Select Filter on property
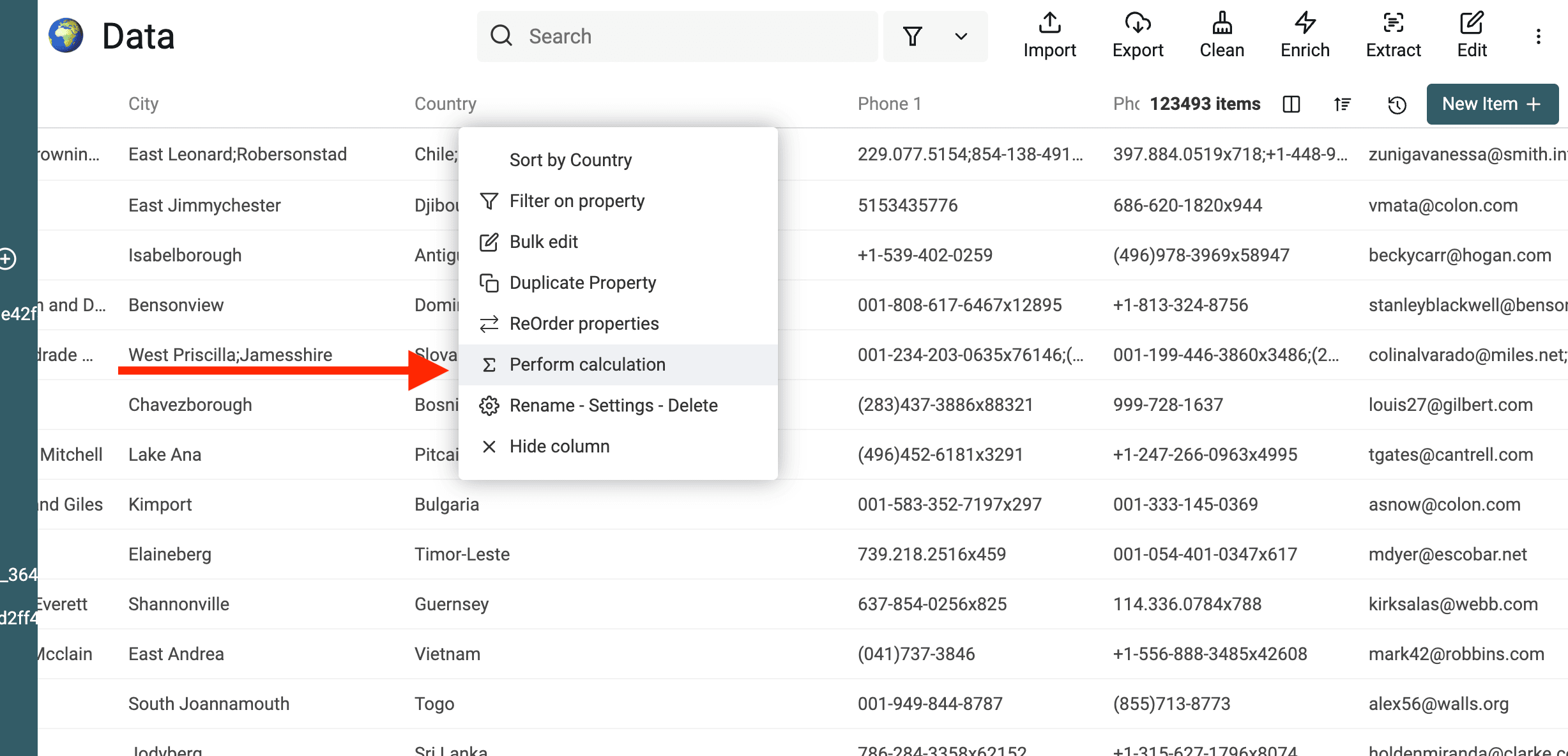1568x756 pixels. (x=618, y=201)
